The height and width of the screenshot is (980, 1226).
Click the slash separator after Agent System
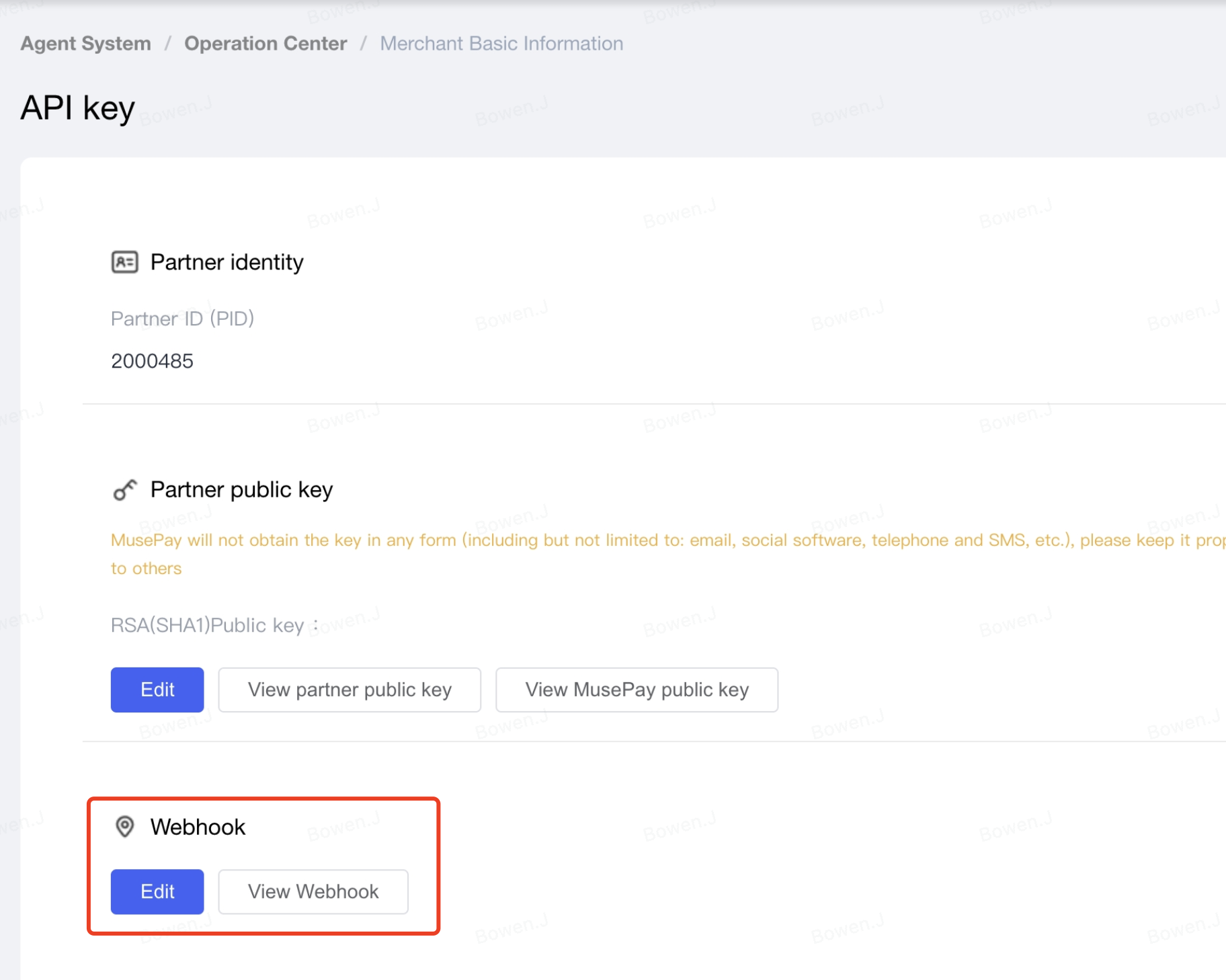point(168,44)
